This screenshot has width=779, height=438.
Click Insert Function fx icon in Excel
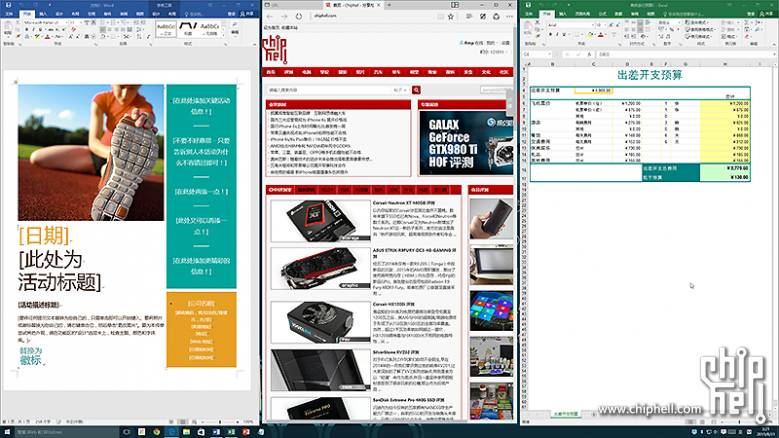[590, 54]
